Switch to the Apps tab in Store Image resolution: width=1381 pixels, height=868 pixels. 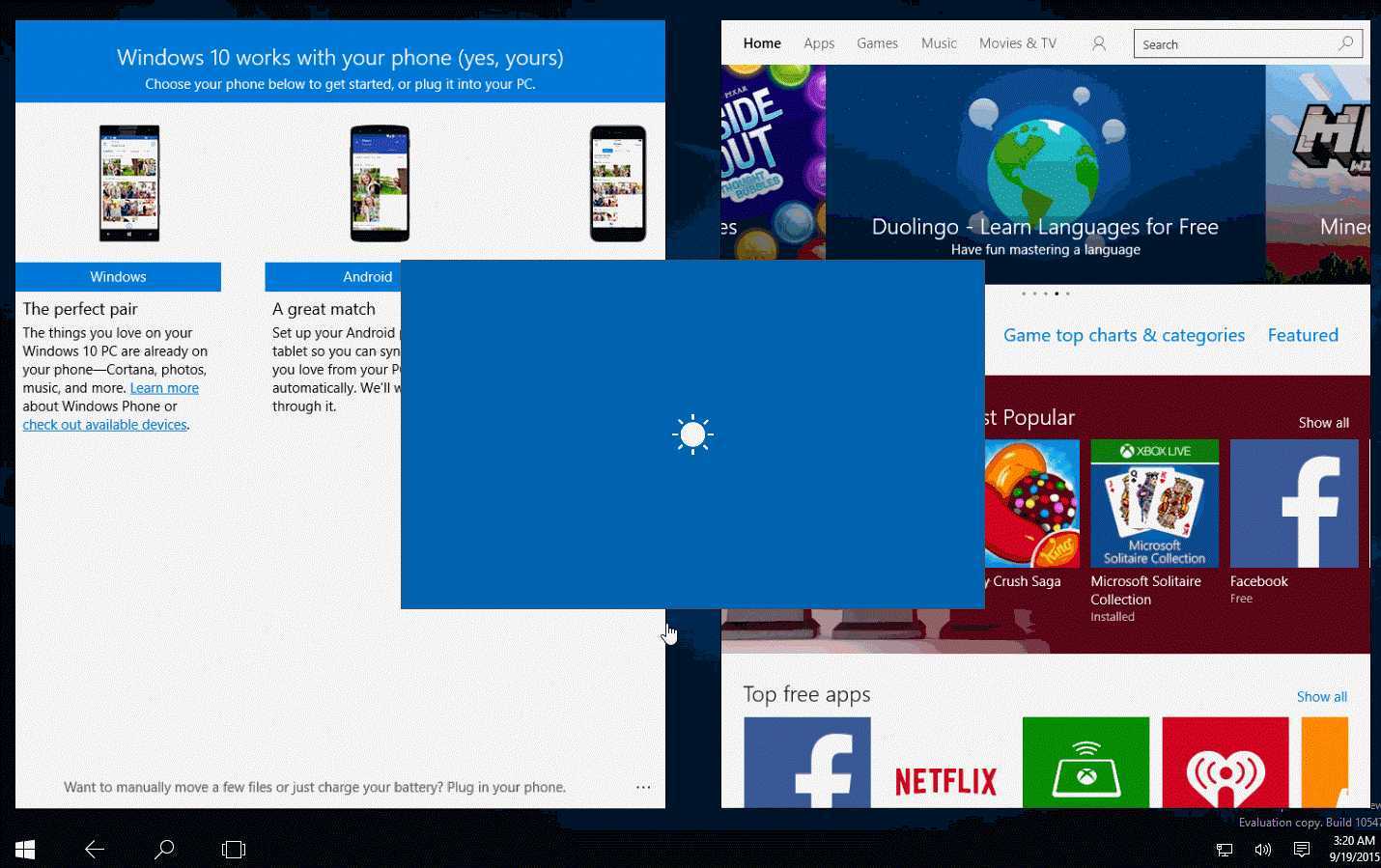(x=819, y=43)
